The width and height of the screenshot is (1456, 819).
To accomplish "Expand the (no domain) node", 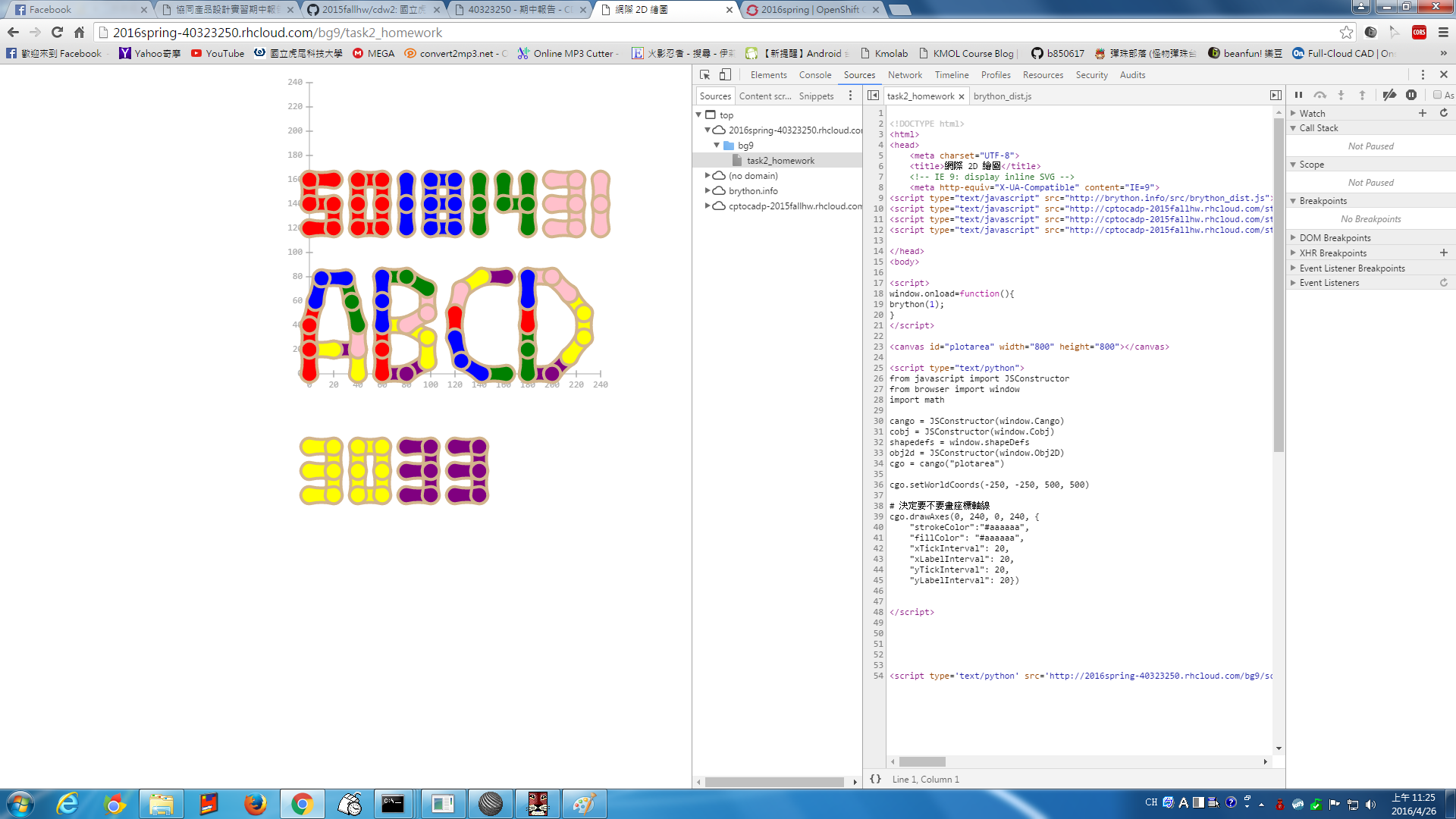I will tap(708, 175).
